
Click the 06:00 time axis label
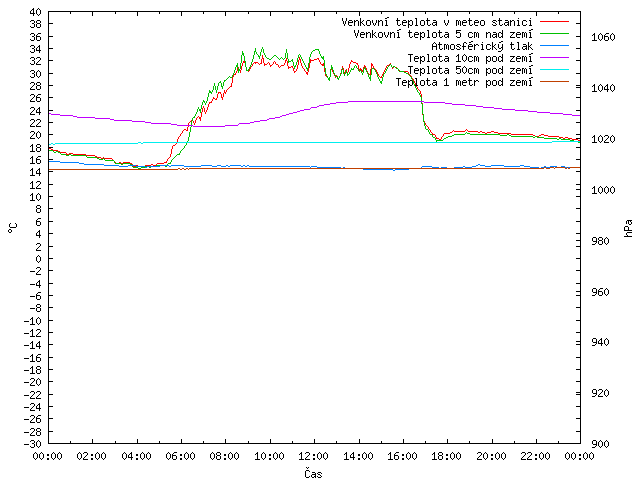tap(180, 456)
